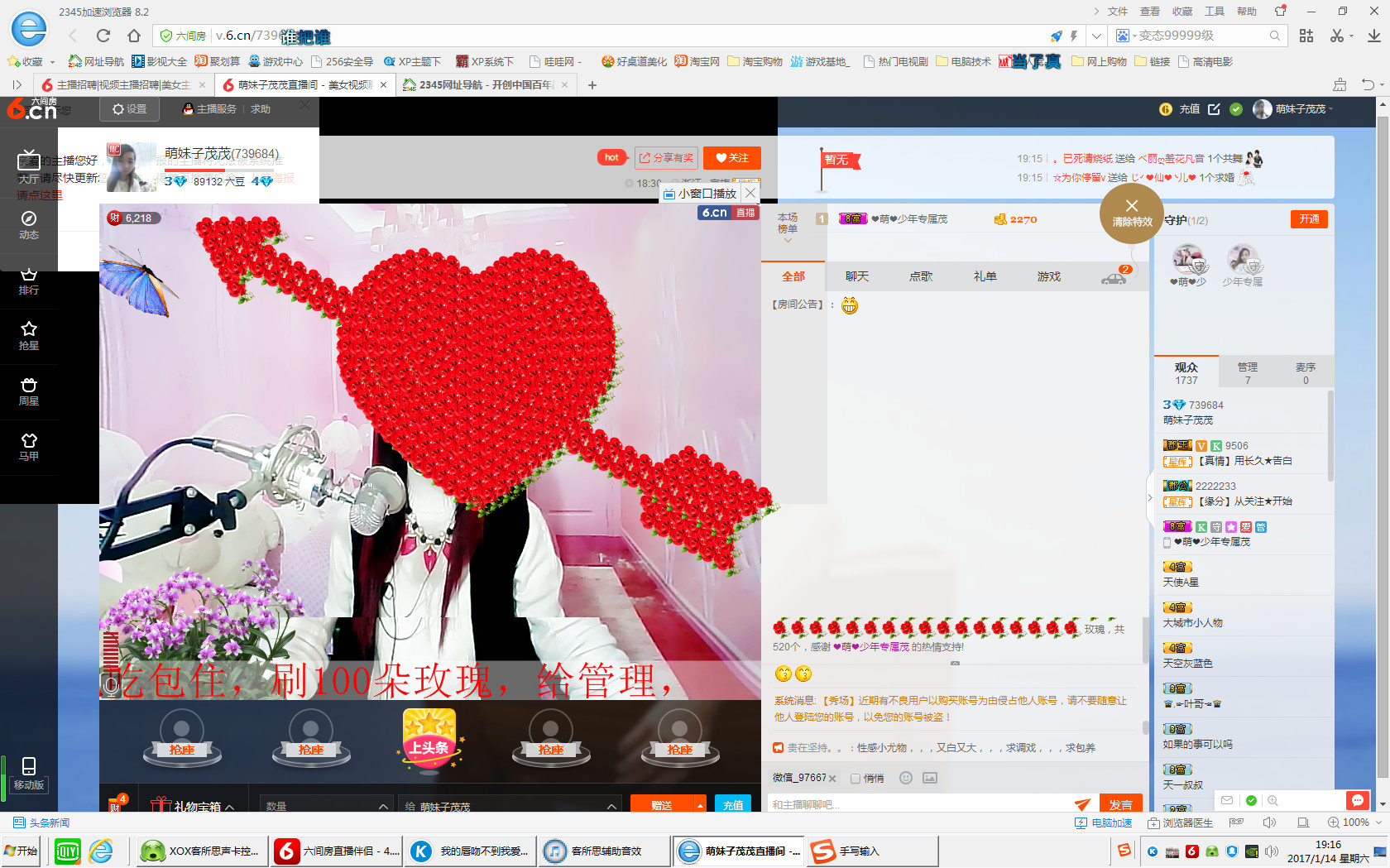Click the Windows 开始 start button

(22, 851)
